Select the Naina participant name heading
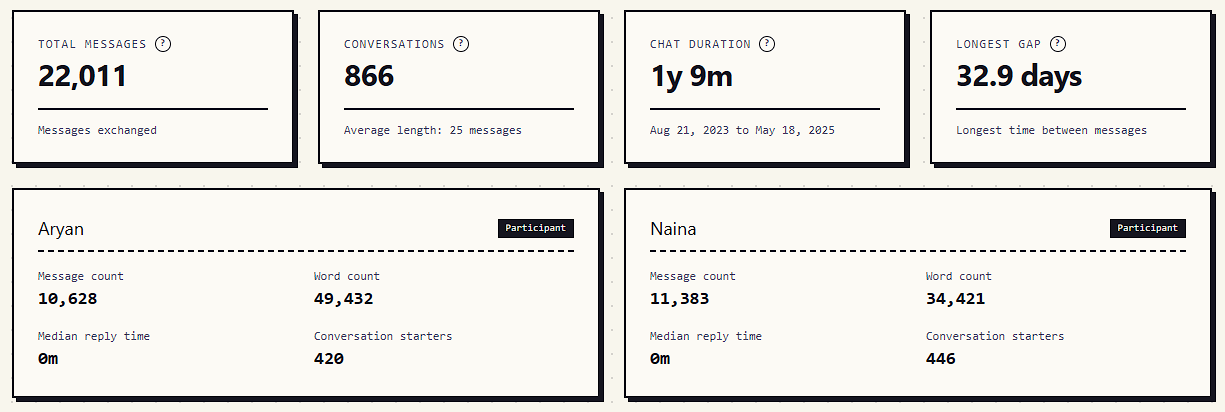 click(x=673, y=229)
